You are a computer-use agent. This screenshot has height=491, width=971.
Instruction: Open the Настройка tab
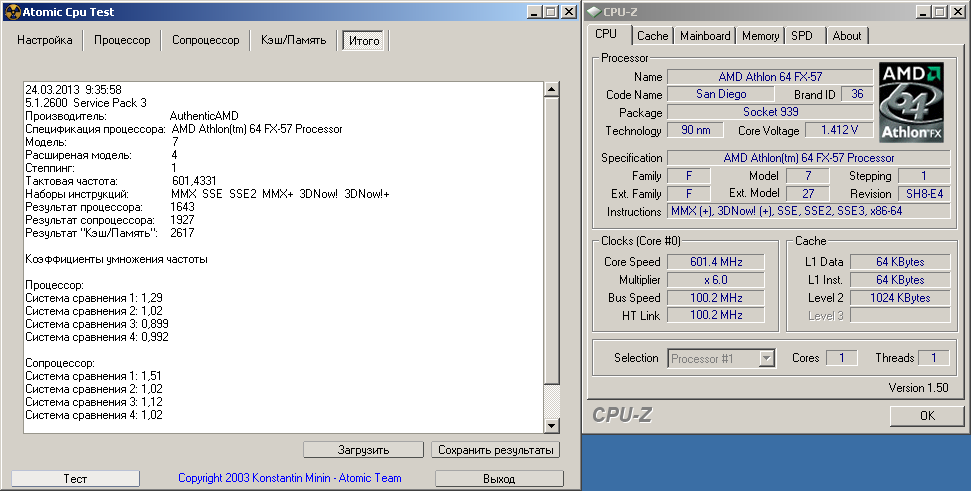pos(45,40)
